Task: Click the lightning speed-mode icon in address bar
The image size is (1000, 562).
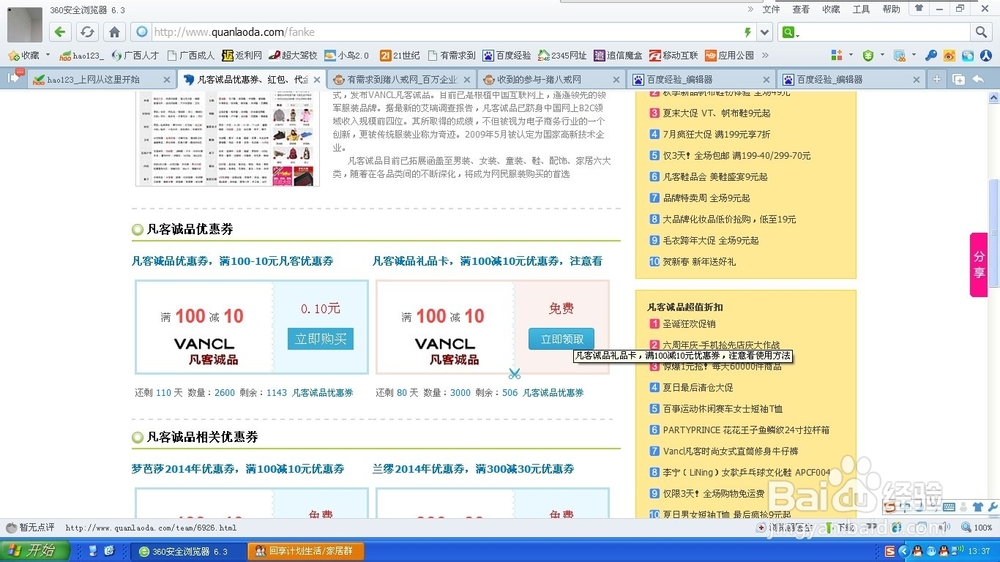Action: [747, 32]
